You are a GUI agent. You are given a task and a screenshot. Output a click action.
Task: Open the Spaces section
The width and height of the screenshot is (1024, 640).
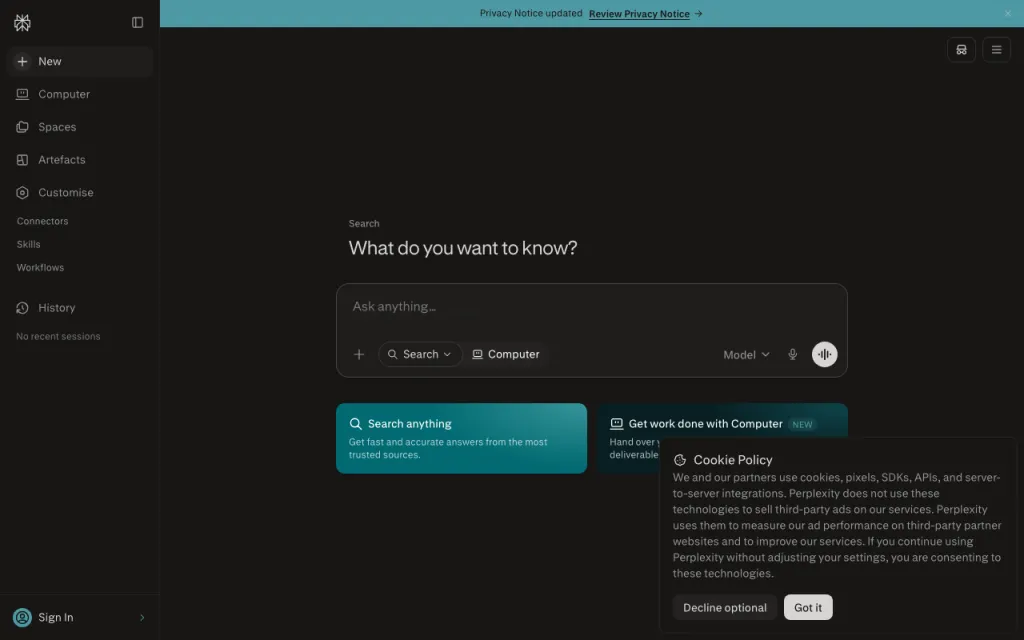(80, 127)
